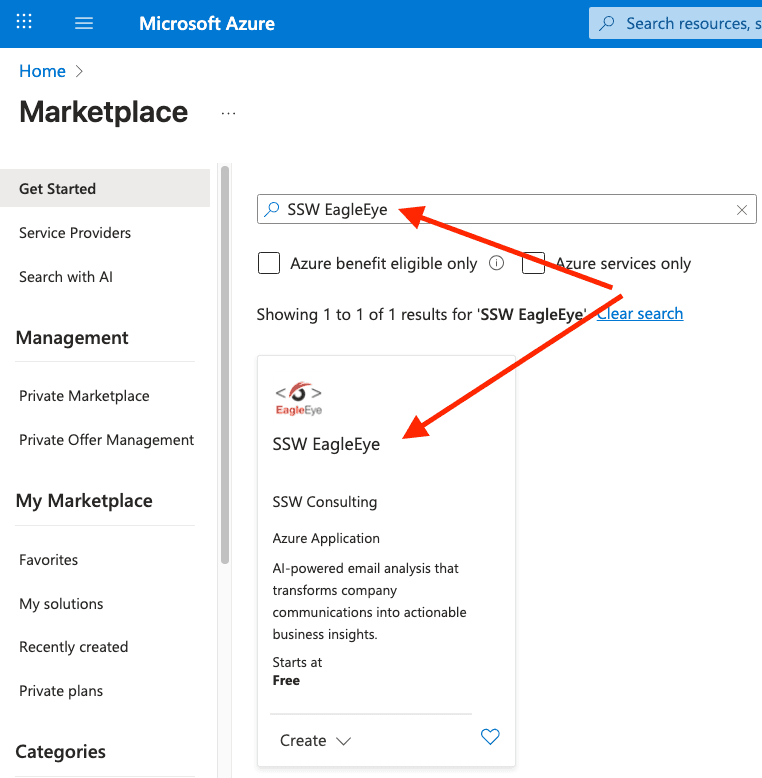Expand the Create dropdown on EagleEye card
762x778 pixels.
[x=316, y=740]
